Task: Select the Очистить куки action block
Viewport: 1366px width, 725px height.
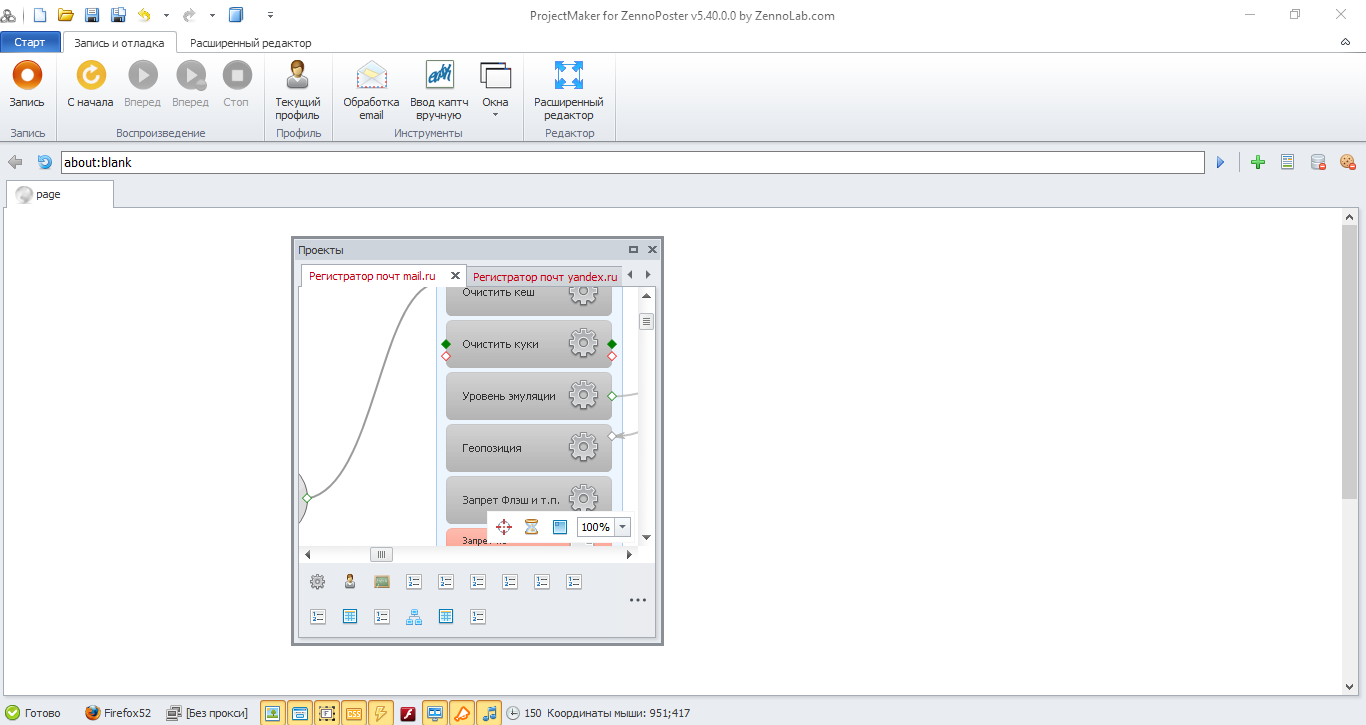Action: [x=528, y=344]
